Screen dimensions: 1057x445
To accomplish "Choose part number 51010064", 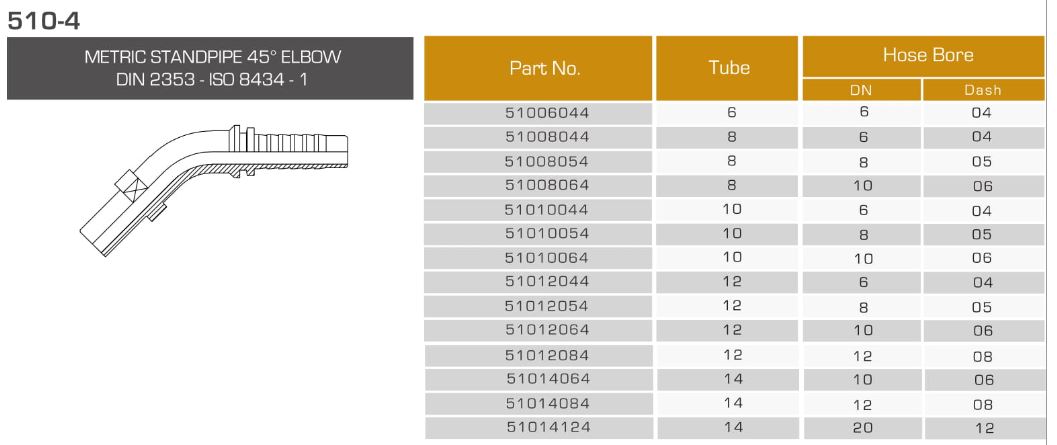I will pyautogui.click(x=547, y=257).
